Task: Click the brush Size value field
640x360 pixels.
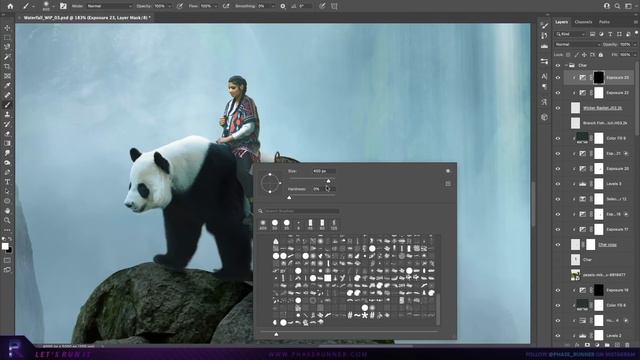Action: pyautogui.click(x=324, y=171)
